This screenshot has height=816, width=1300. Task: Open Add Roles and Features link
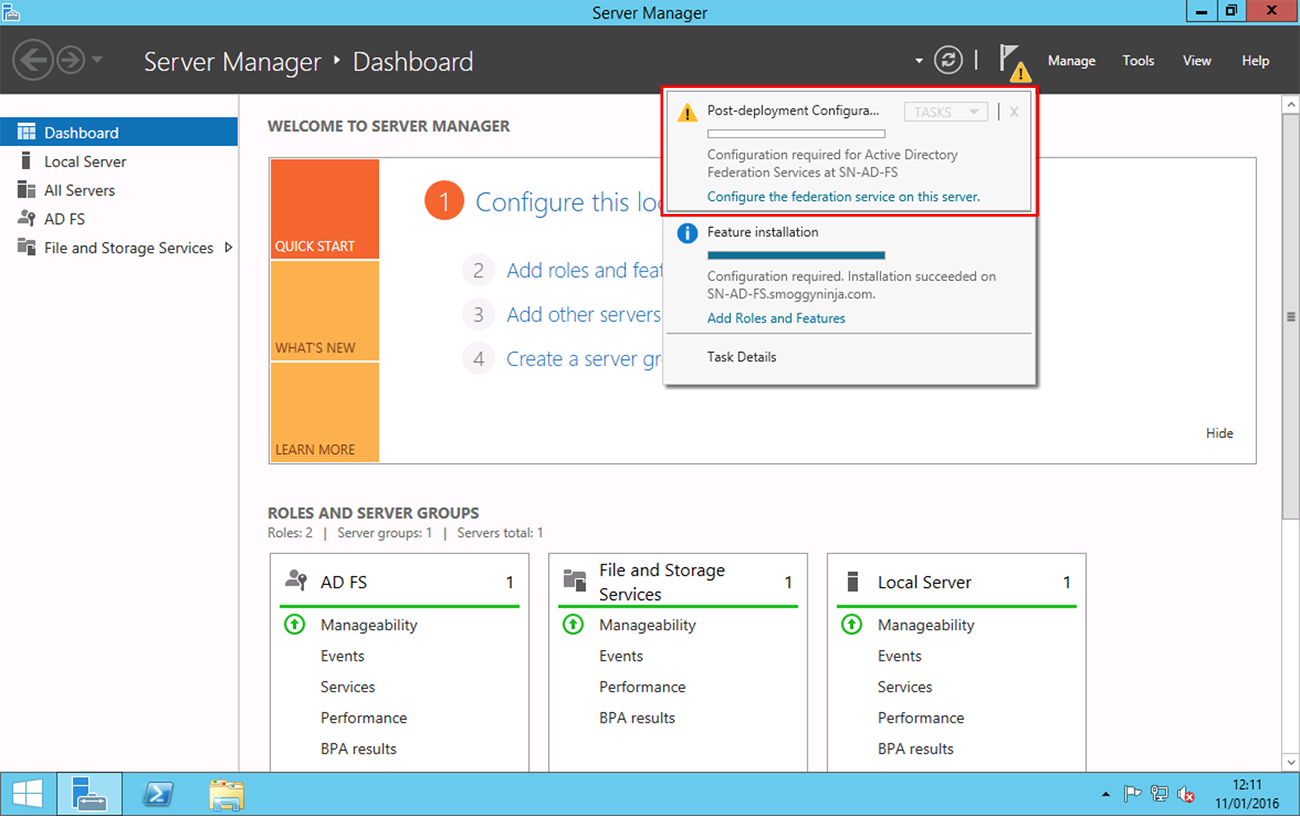point(776,317)
